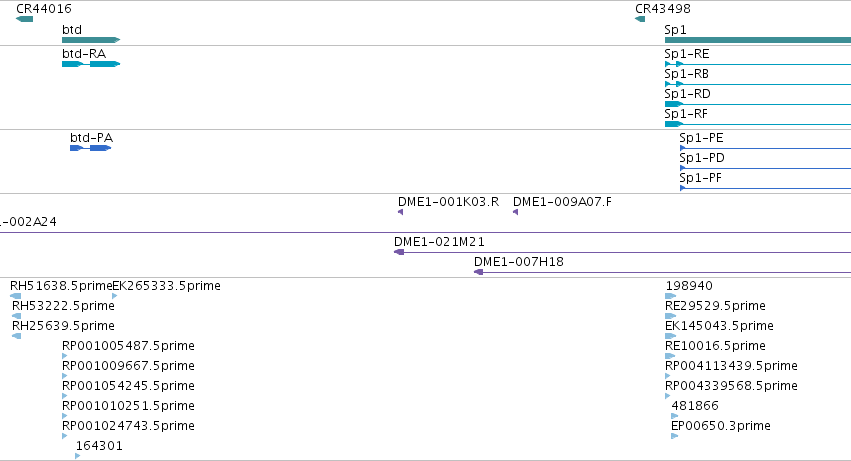Click the RP004339568.5prime EST arrow
Screen dimensions: 851x461
[668, 397]
